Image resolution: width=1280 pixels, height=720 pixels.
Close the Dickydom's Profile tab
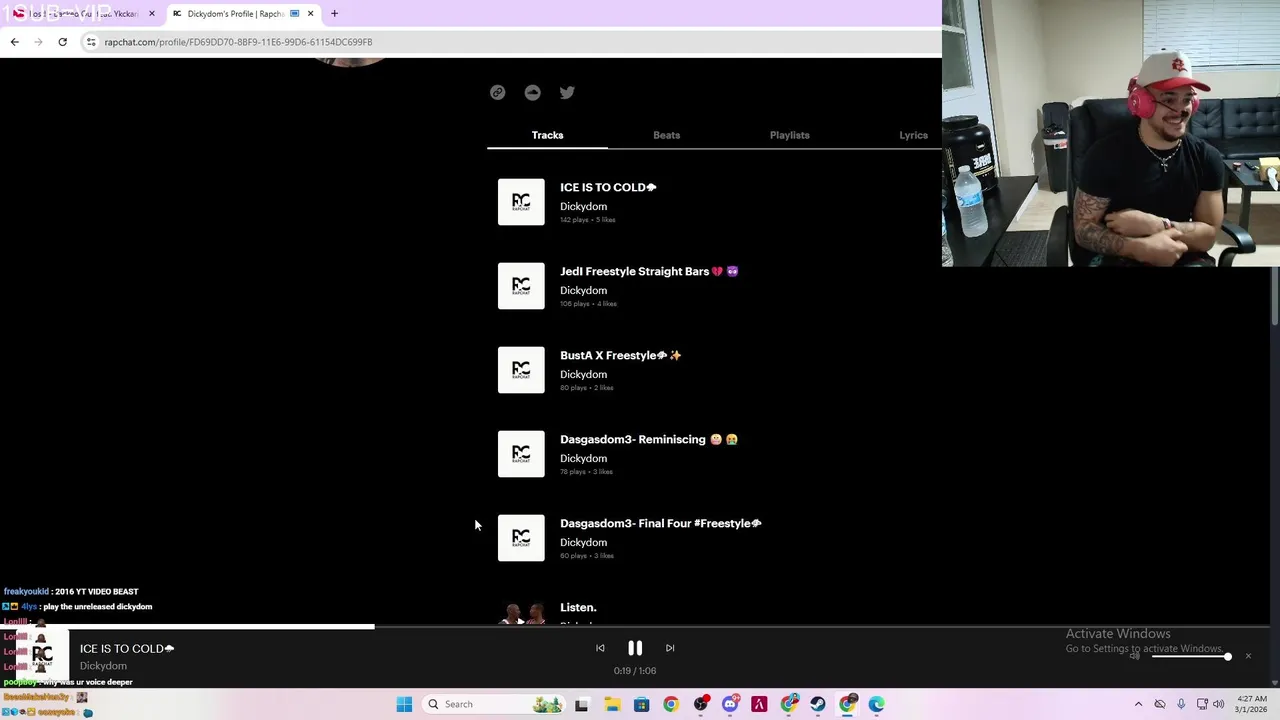click(310, 14)
